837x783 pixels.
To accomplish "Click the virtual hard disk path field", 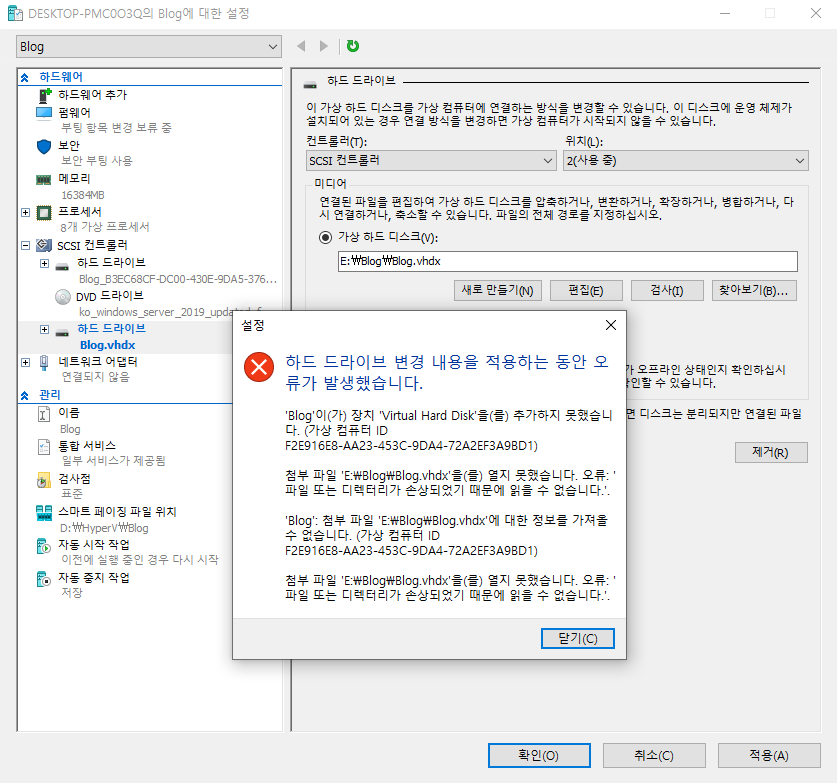I will click(x=567, y=262).
